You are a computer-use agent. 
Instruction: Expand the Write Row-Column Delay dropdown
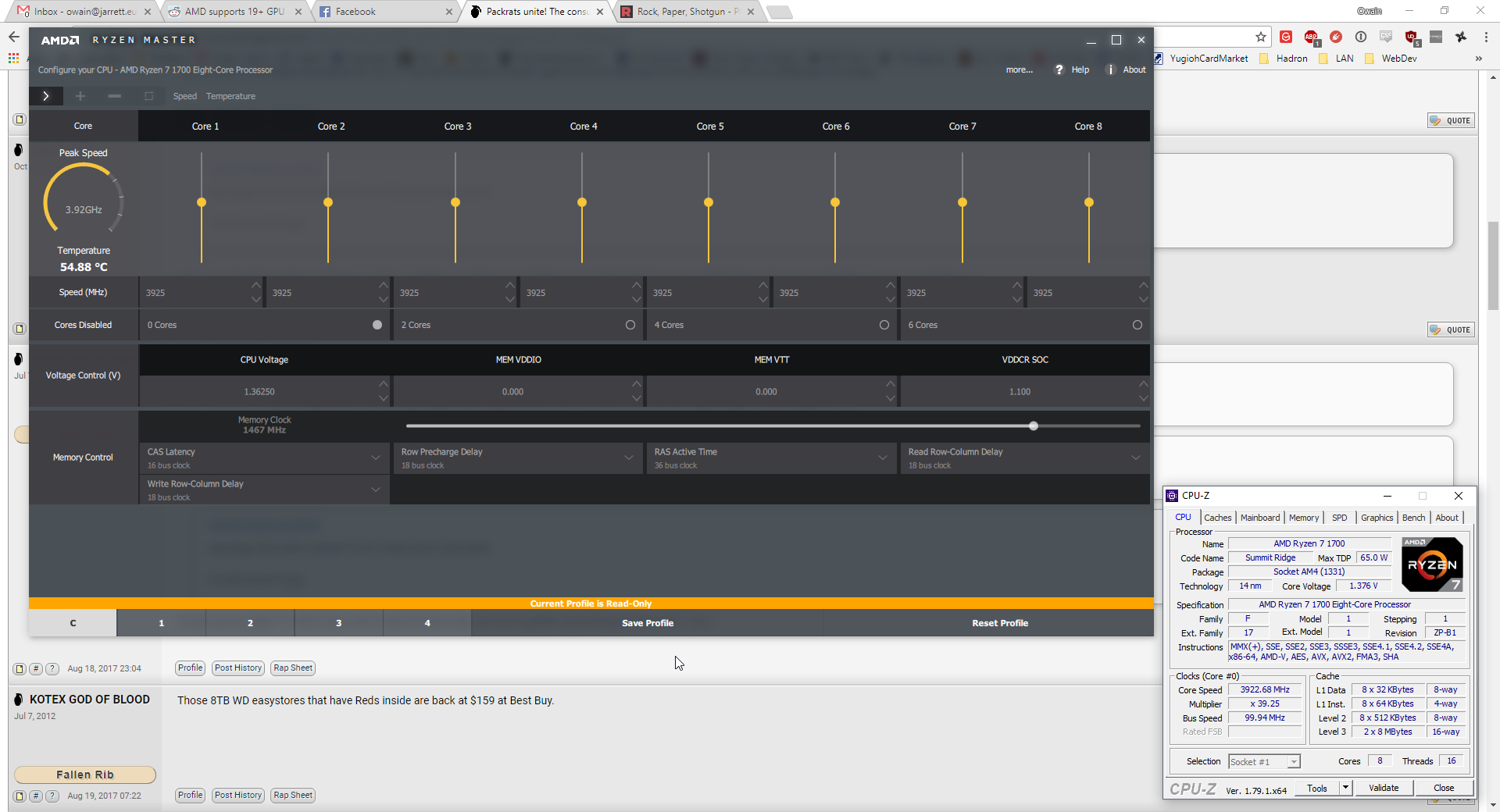(376, 490)
